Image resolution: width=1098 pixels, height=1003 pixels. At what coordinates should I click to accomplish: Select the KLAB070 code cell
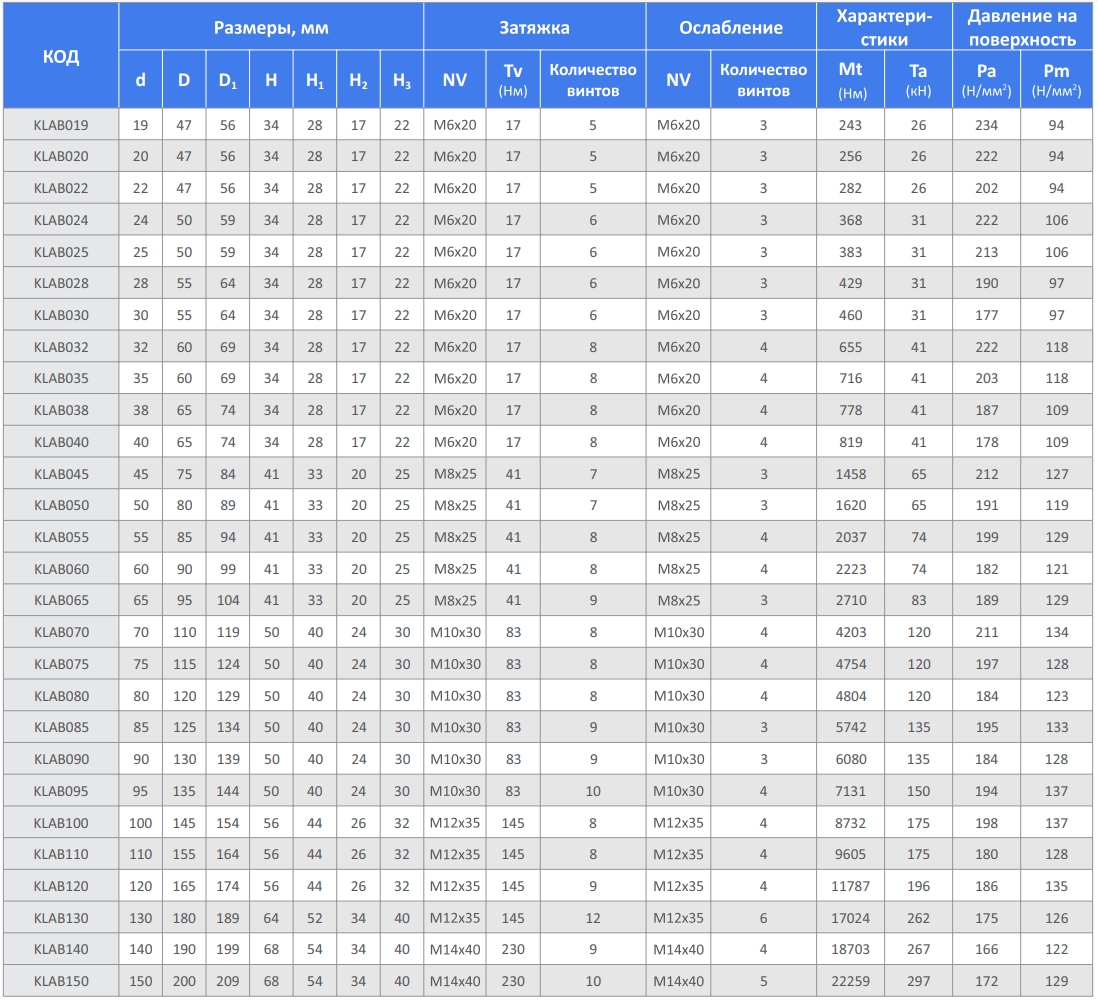(61, 632)
